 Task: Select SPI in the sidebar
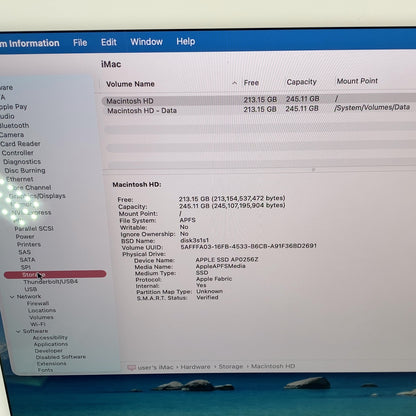tap(26, 267)
